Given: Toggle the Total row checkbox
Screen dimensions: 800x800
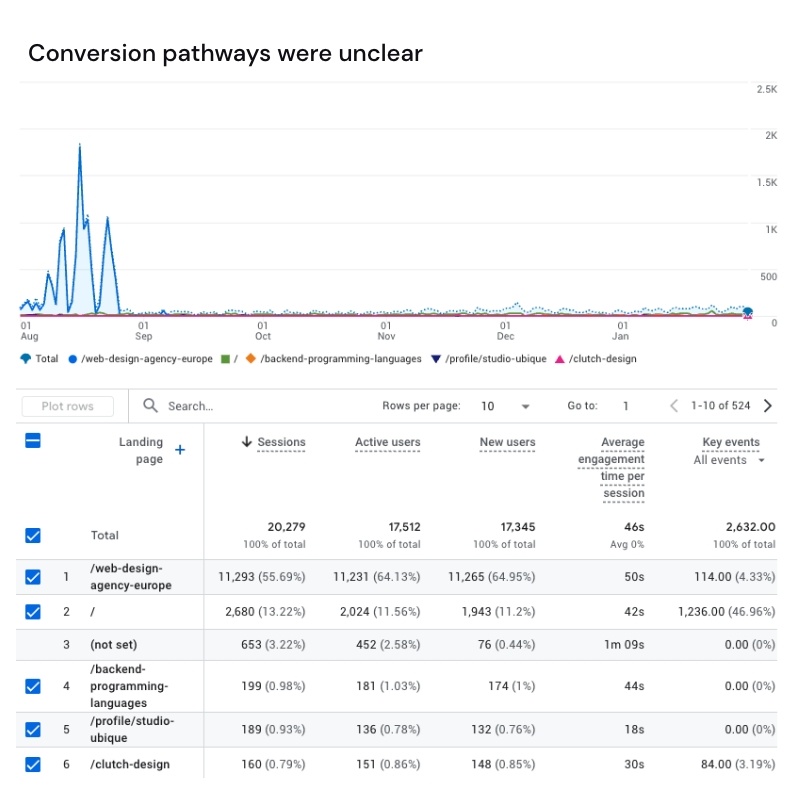Looking at the screenshot, I should click(x=33, y=536).
